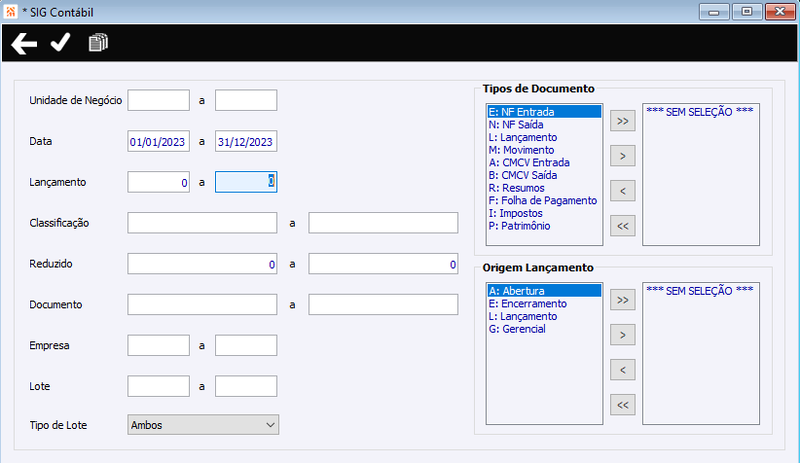Focus the Documento end field

(383, 305)
